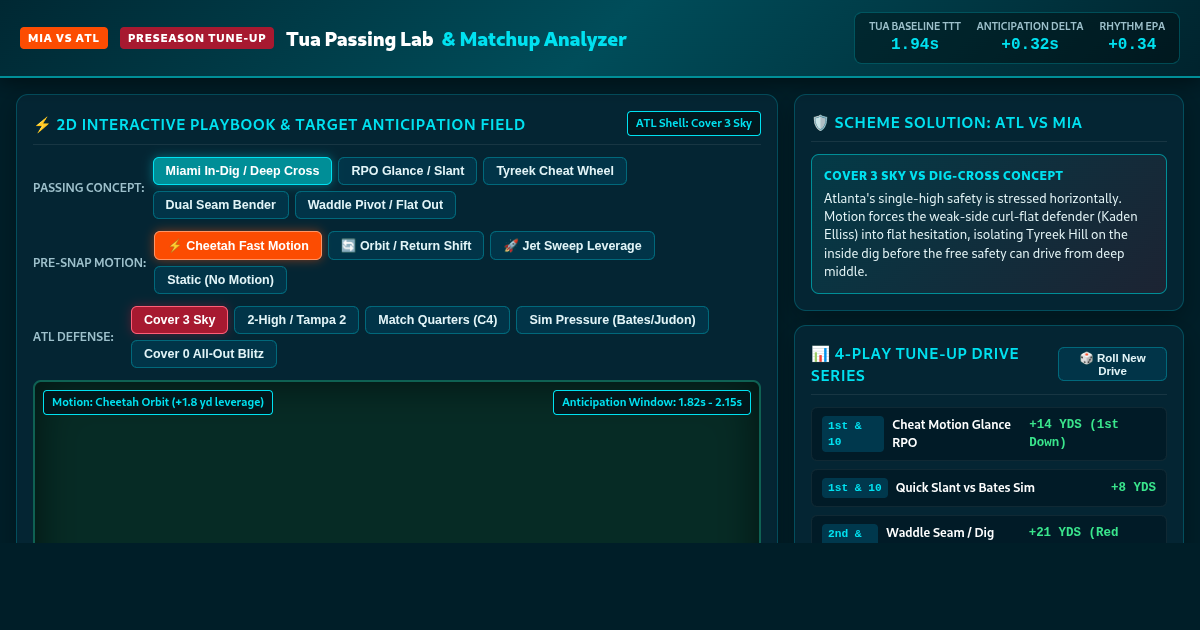This screenshot has width=1200, height=630.
Task: Click Anticipation Delta value +0.32s
Action: [x=1030, y=44]
